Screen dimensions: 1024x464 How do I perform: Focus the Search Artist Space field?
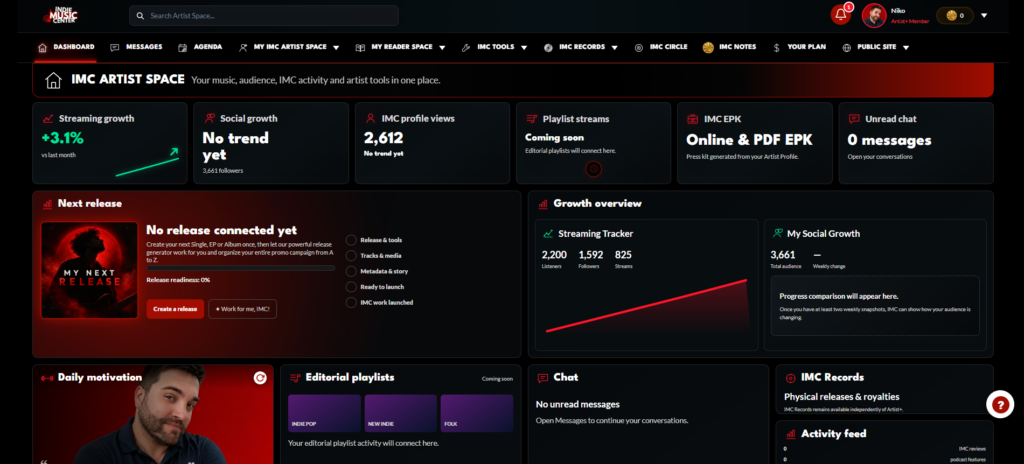tap(264, 15)
